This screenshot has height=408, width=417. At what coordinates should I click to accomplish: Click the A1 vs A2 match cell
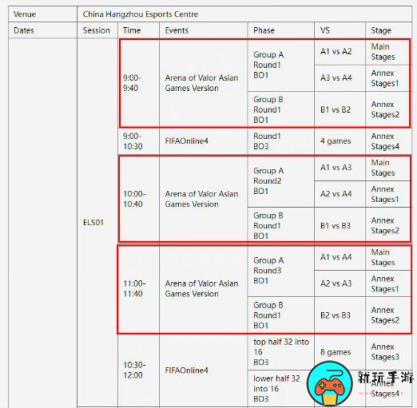coord(340,52)
